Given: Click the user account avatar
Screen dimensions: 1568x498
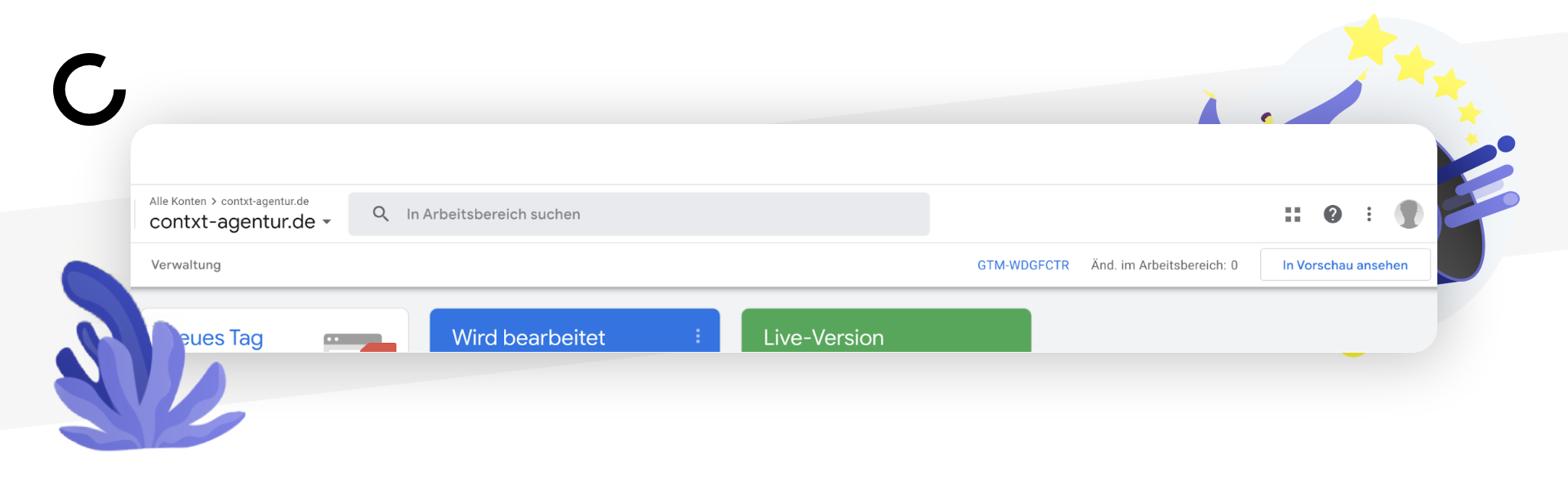Looking at the screenshot, I should (x=1409, y=214).
